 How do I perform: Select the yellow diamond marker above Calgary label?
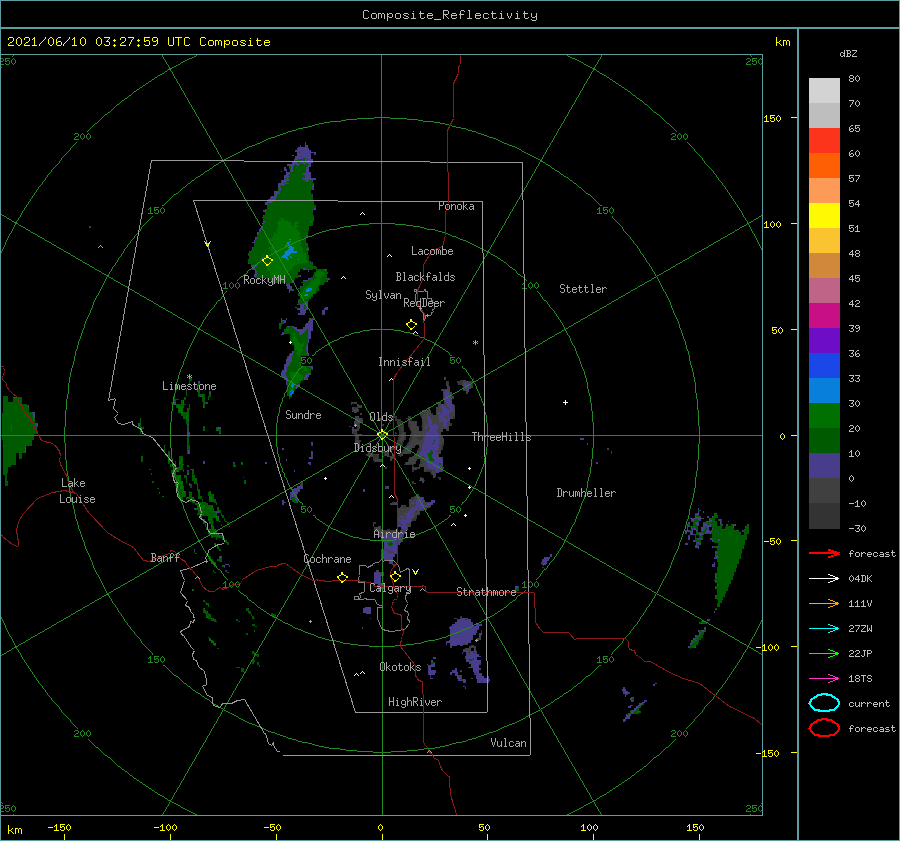(x=395, y=576)
